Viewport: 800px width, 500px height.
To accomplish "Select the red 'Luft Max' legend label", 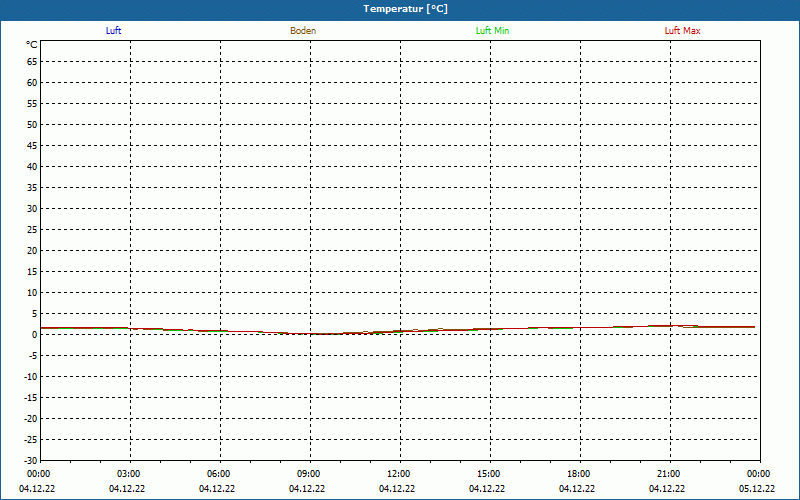I will click(682, 31).
